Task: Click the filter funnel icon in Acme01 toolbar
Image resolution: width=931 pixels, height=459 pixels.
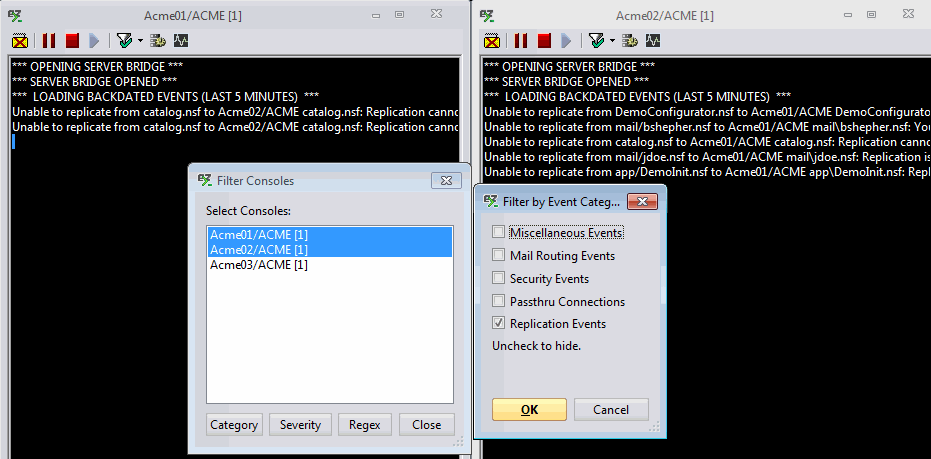Action: 123,41
